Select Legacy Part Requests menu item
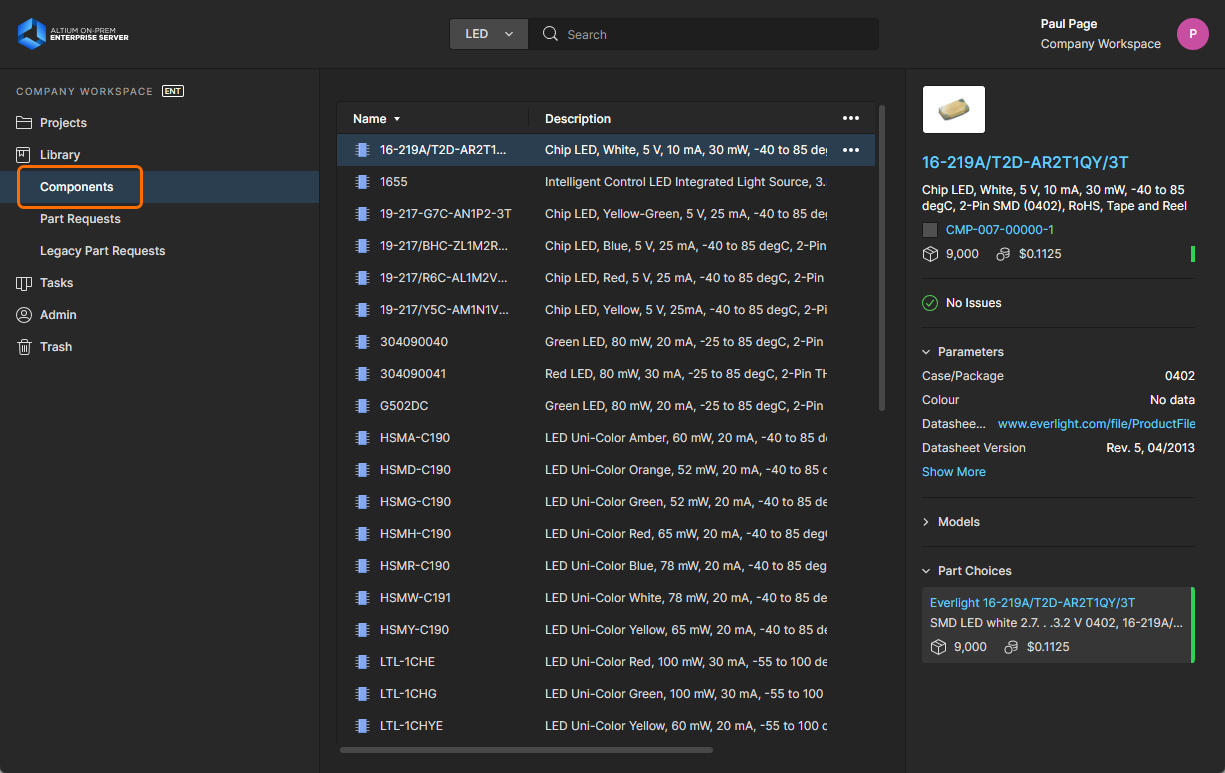The width and height of the screenshot is (1225, 773). point(102,251)
